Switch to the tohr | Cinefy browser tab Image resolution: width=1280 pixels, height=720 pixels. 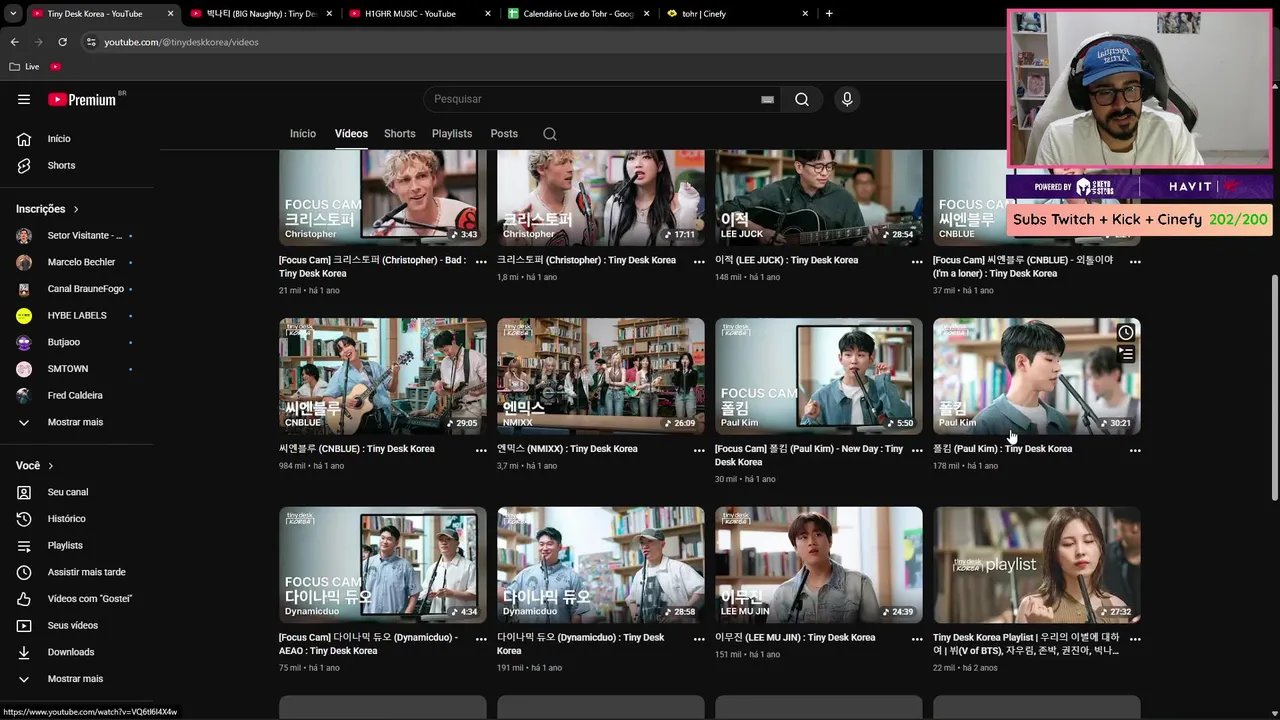736,14
